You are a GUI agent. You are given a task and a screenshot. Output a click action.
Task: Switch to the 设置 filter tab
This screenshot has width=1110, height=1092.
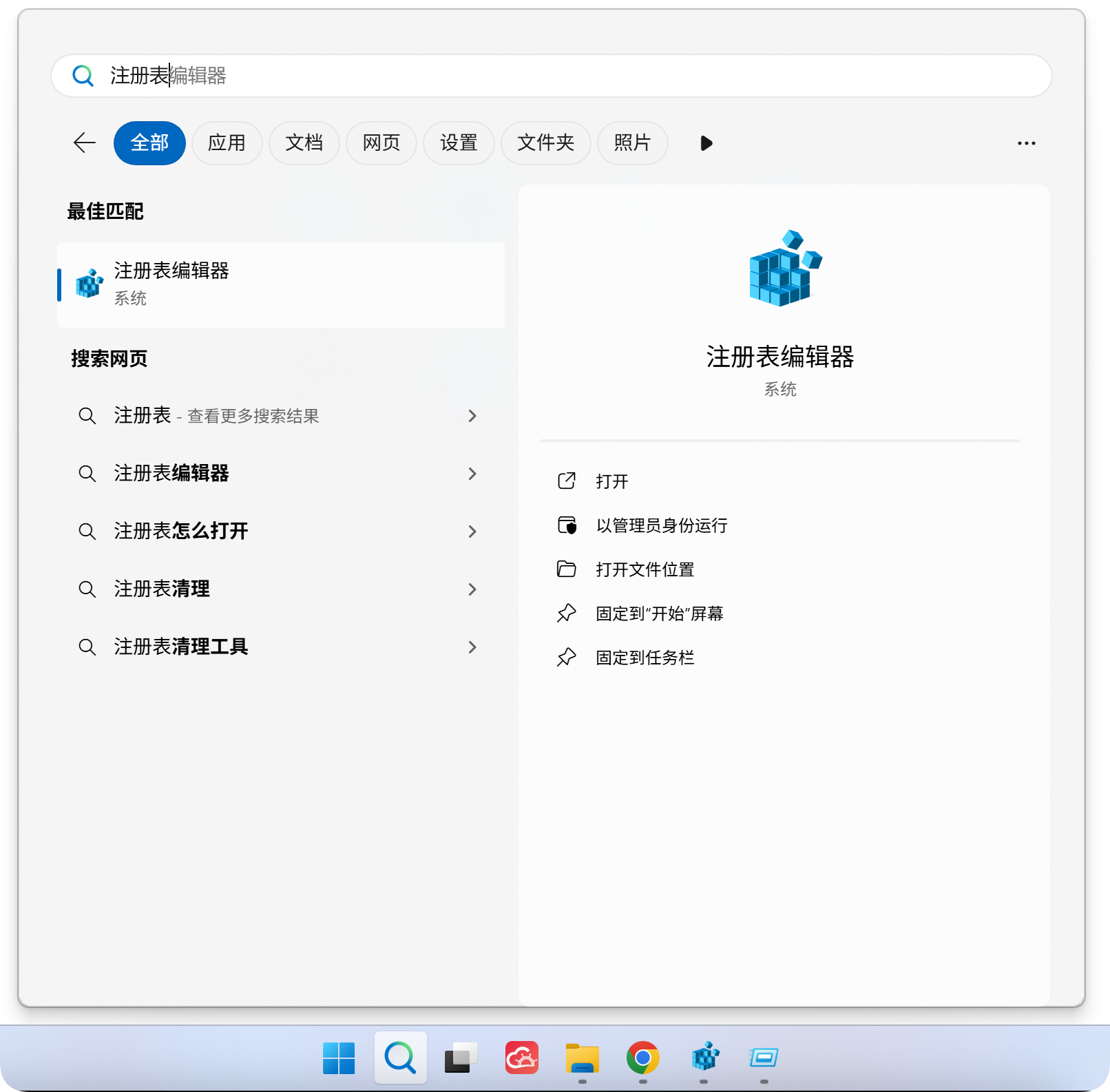(459, 143)
